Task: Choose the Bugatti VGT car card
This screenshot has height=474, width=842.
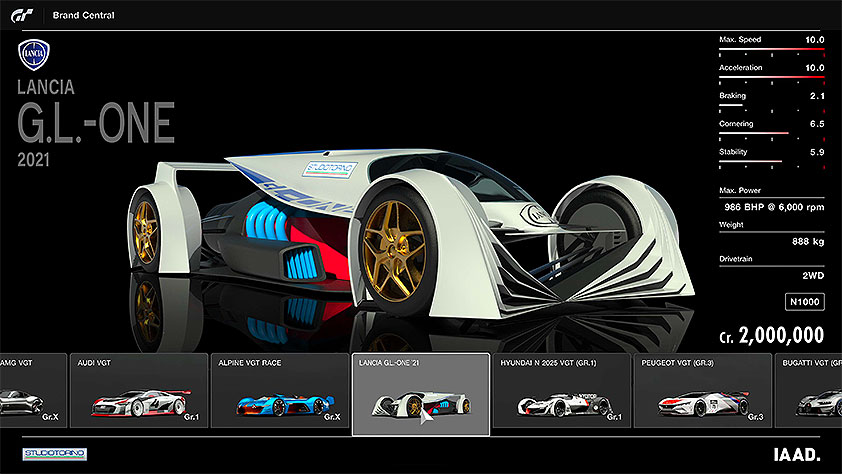Action: [808, 390]
